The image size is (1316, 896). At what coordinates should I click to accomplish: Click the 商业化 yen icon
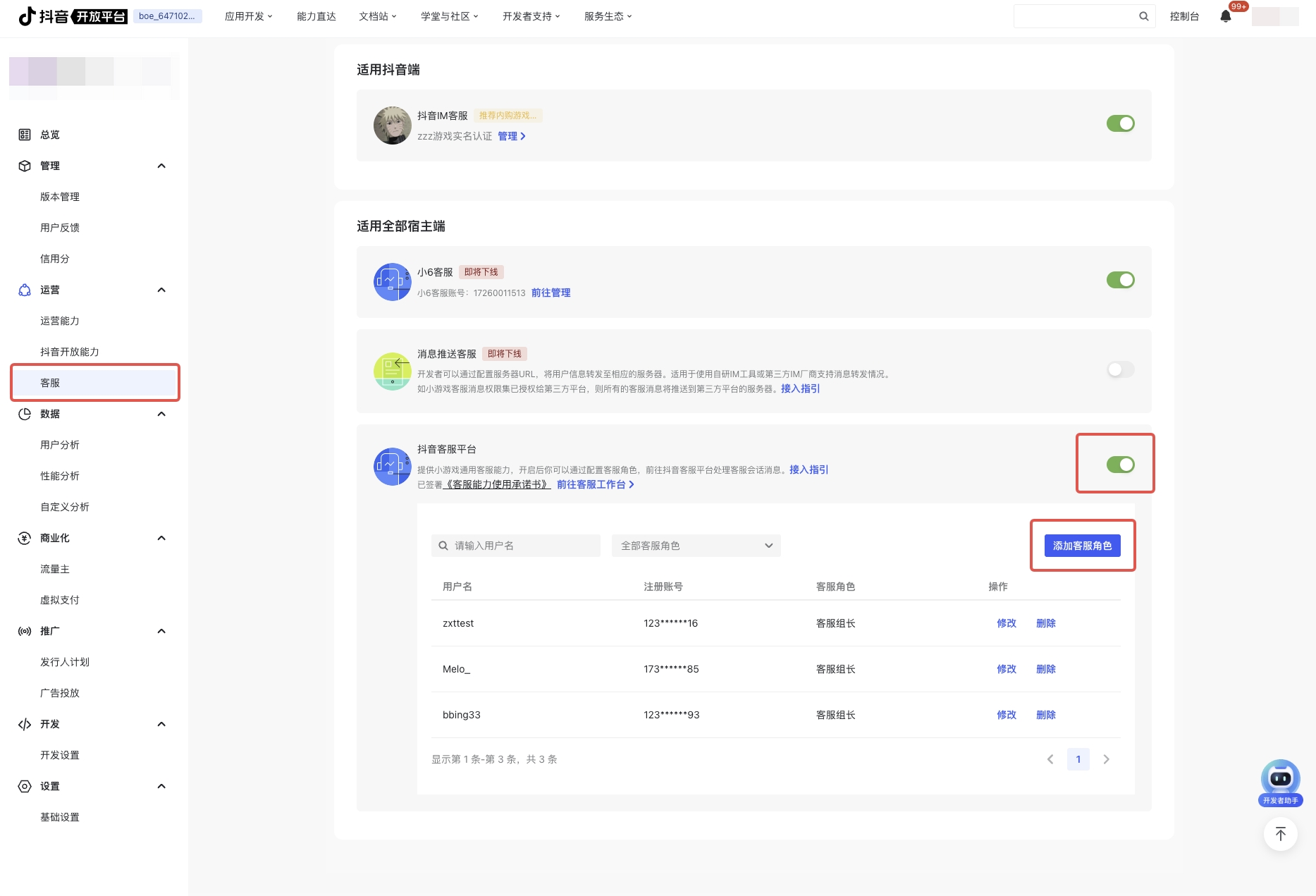click(25, 538)
